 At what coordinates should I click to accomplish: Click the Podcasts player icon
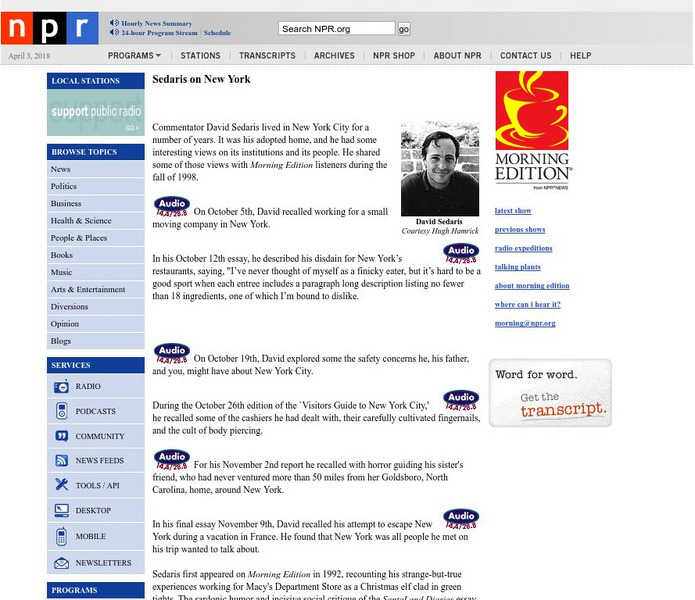[x=62, y=411]
